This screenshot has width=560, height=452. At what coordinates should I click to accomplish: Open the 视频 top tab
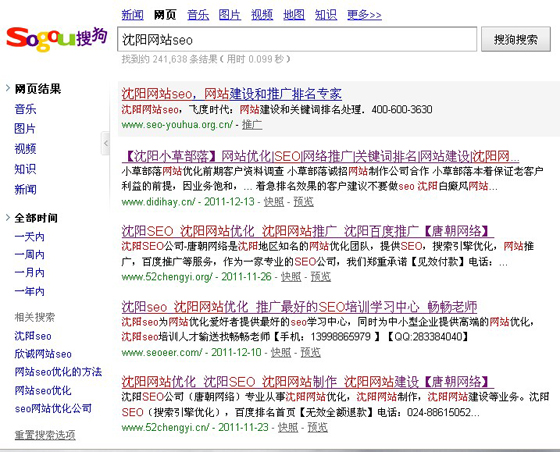pos(262,15)
